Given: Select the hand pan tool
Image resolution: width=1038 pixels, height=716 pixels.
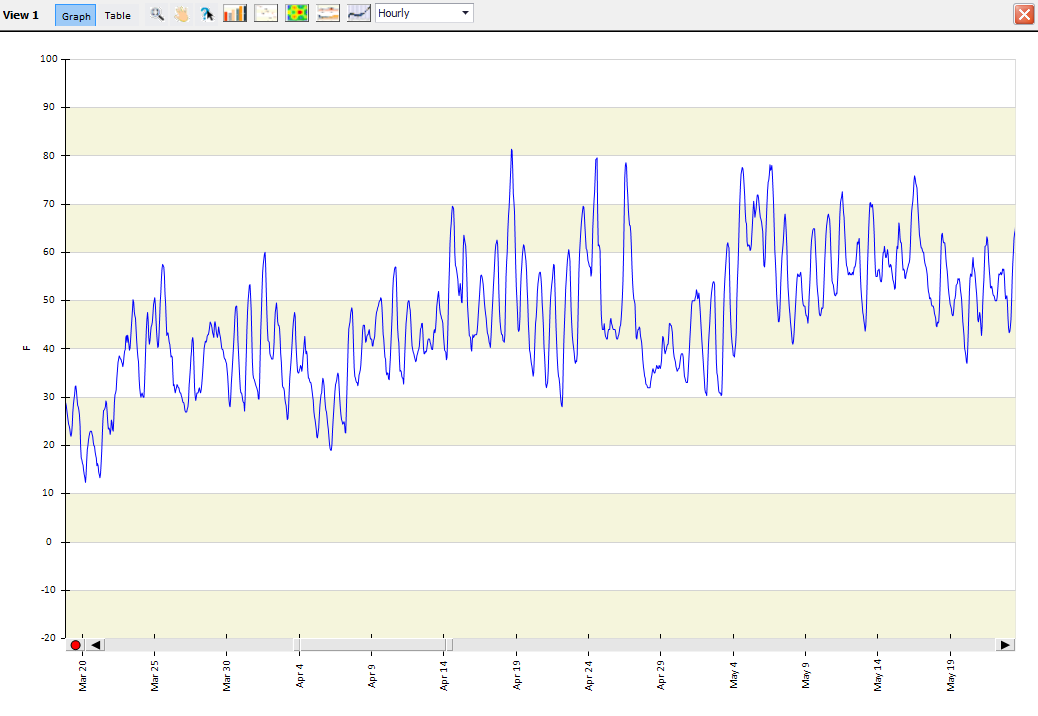Looking at the screenshot, I should (x=181, y=14).
